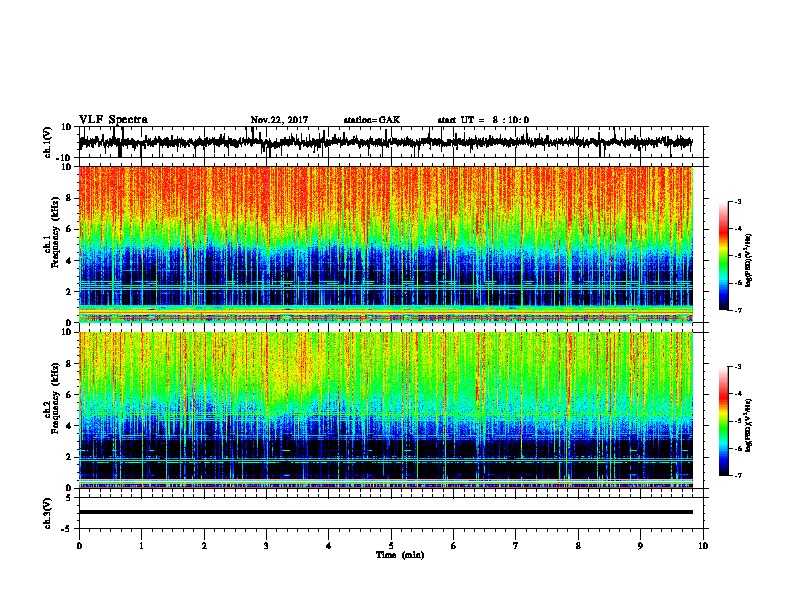Click time axis tick label "2"

[204, 546]
